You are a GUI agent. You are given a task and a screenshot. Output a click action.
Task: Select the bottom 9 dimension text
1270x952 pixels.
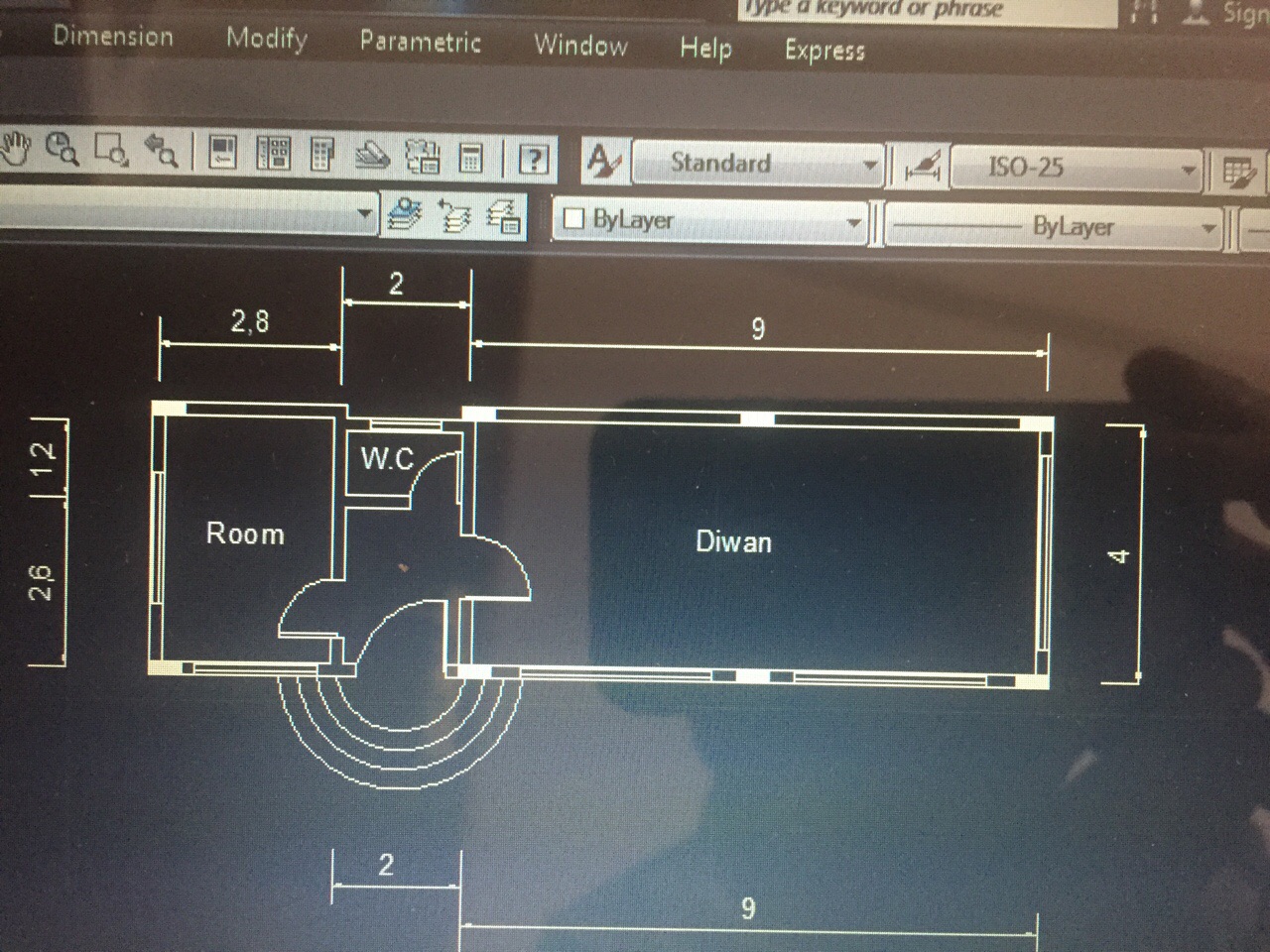tap(748, 907)
